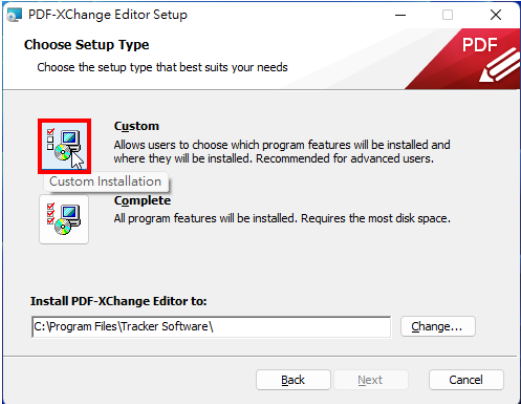
Task: Click the "Choose Setup Type" header title
Action: pos(86,45)
